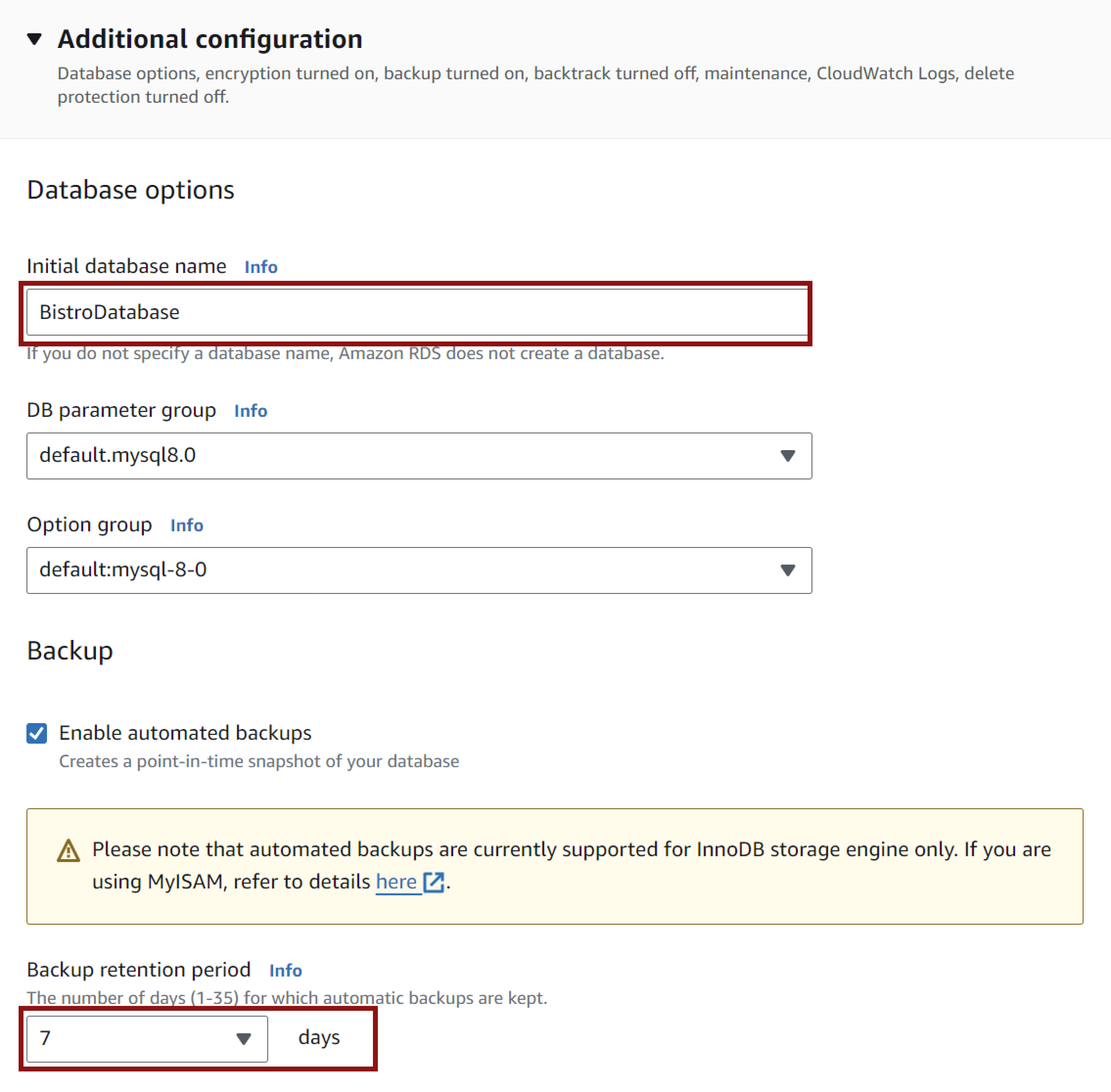Open Info link beside Initial database name
Image resolution: width=1111 pixels, height=1092 pixels.
point(260,267)
